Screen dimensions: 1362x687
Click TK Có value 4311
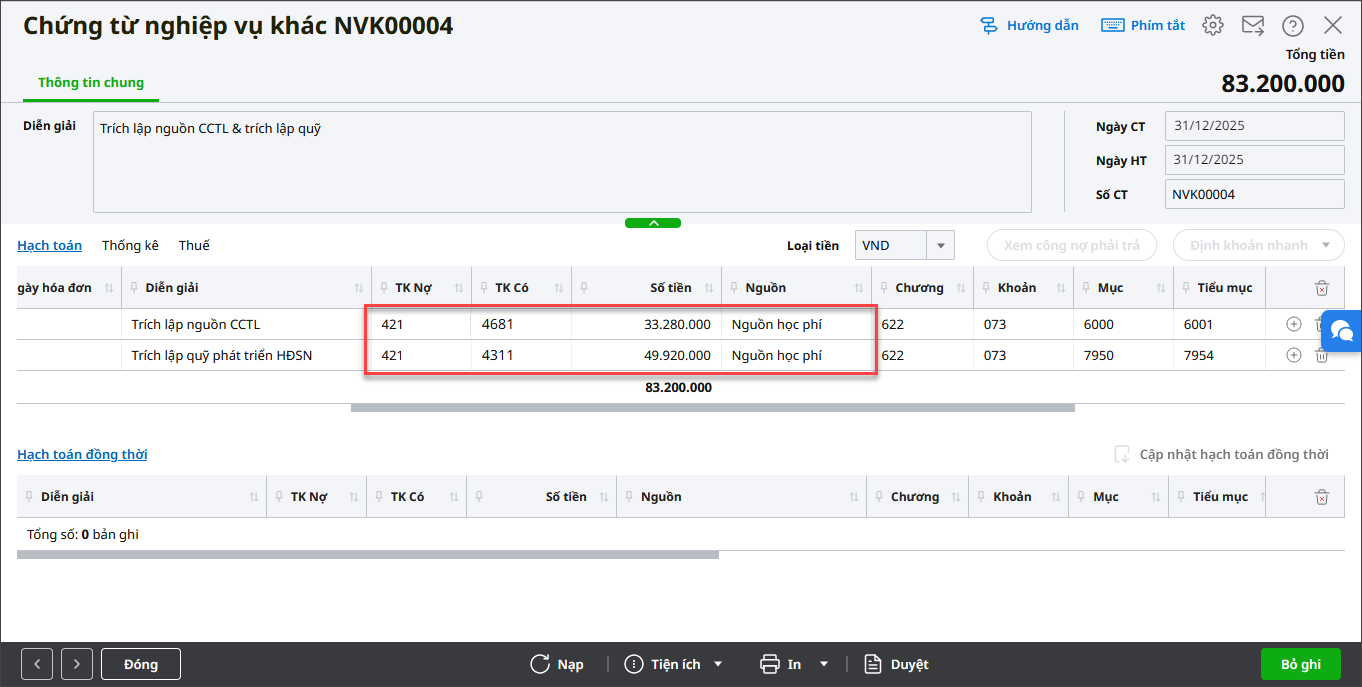[x=497, y=355]
